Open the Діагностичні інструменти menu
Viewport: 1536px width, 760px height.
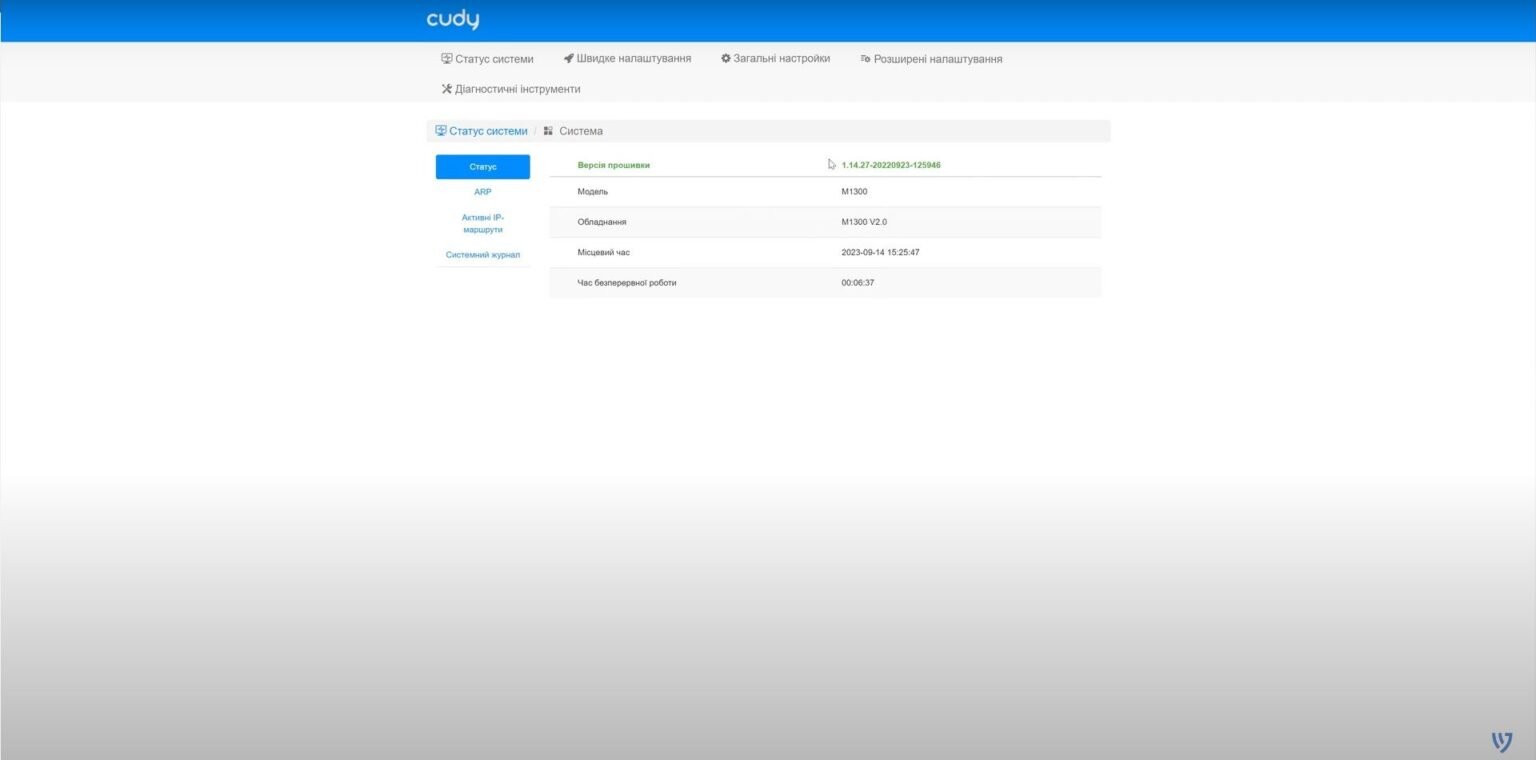[x=511, y=89]
